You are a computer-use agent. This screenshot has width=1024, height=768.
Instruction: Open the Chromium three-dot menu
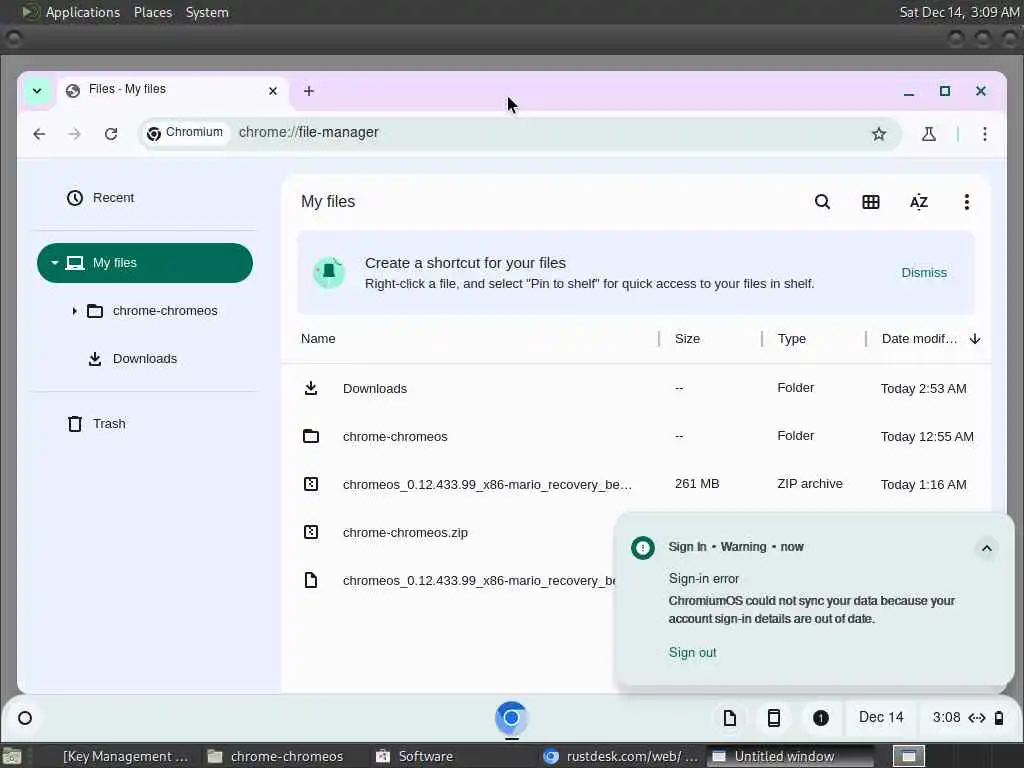tap(985, 134)
